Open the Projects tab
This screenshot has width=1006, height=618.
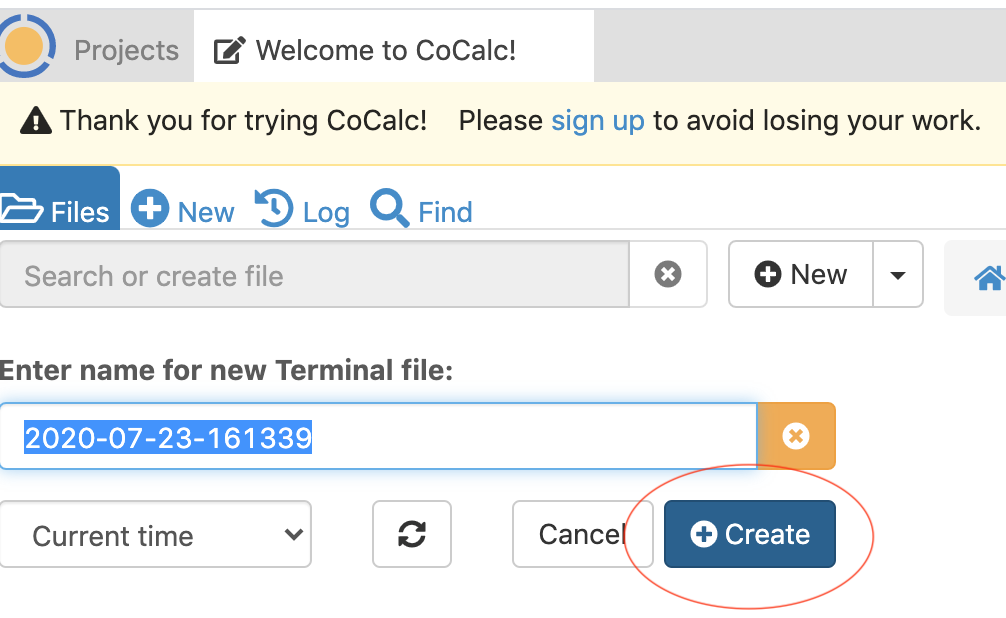coord(126,50)
